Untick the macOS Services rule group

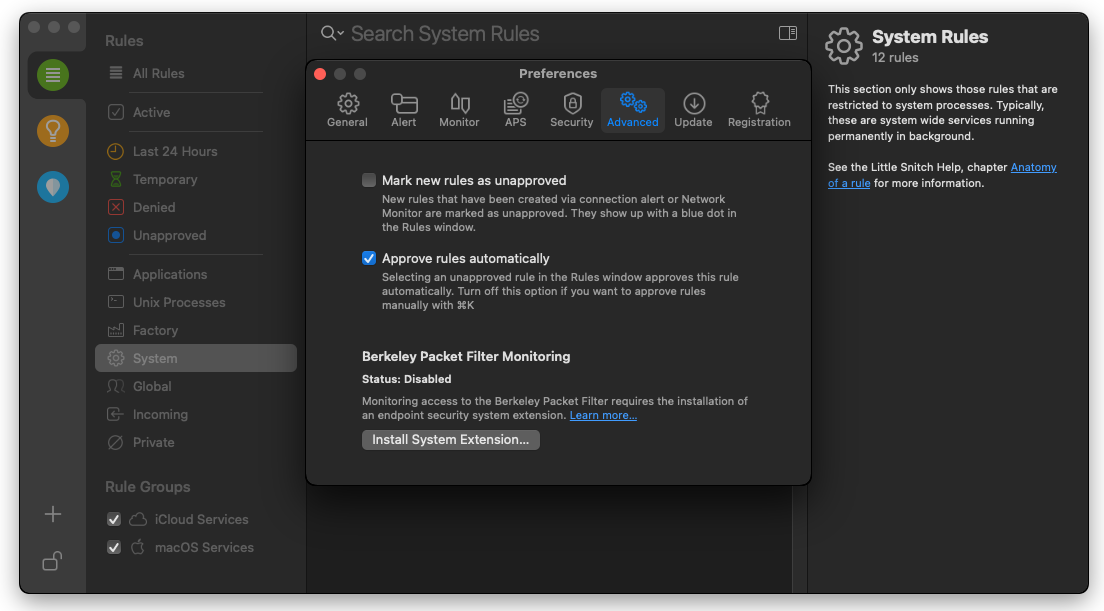(x=114, y=548)
